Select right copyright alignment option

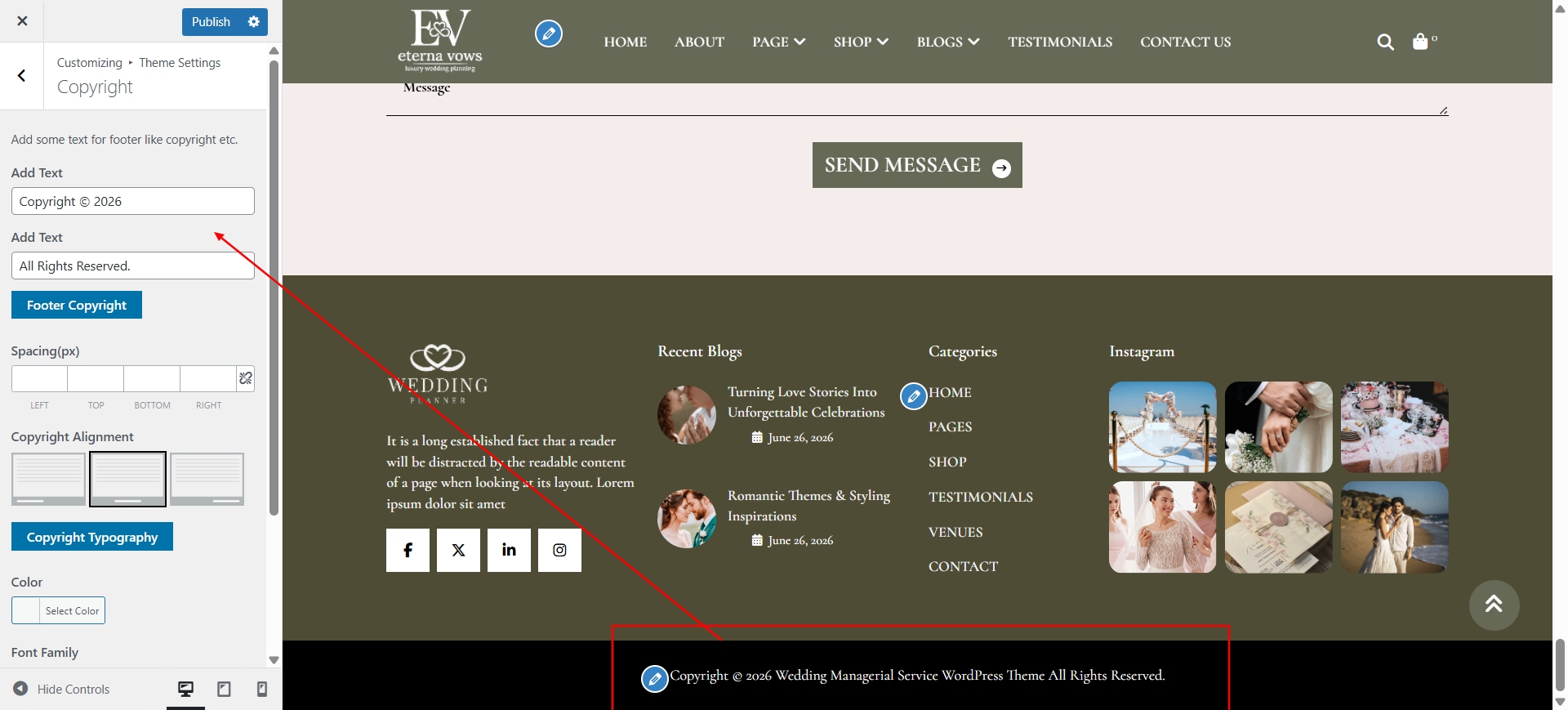tap(207, 479)
